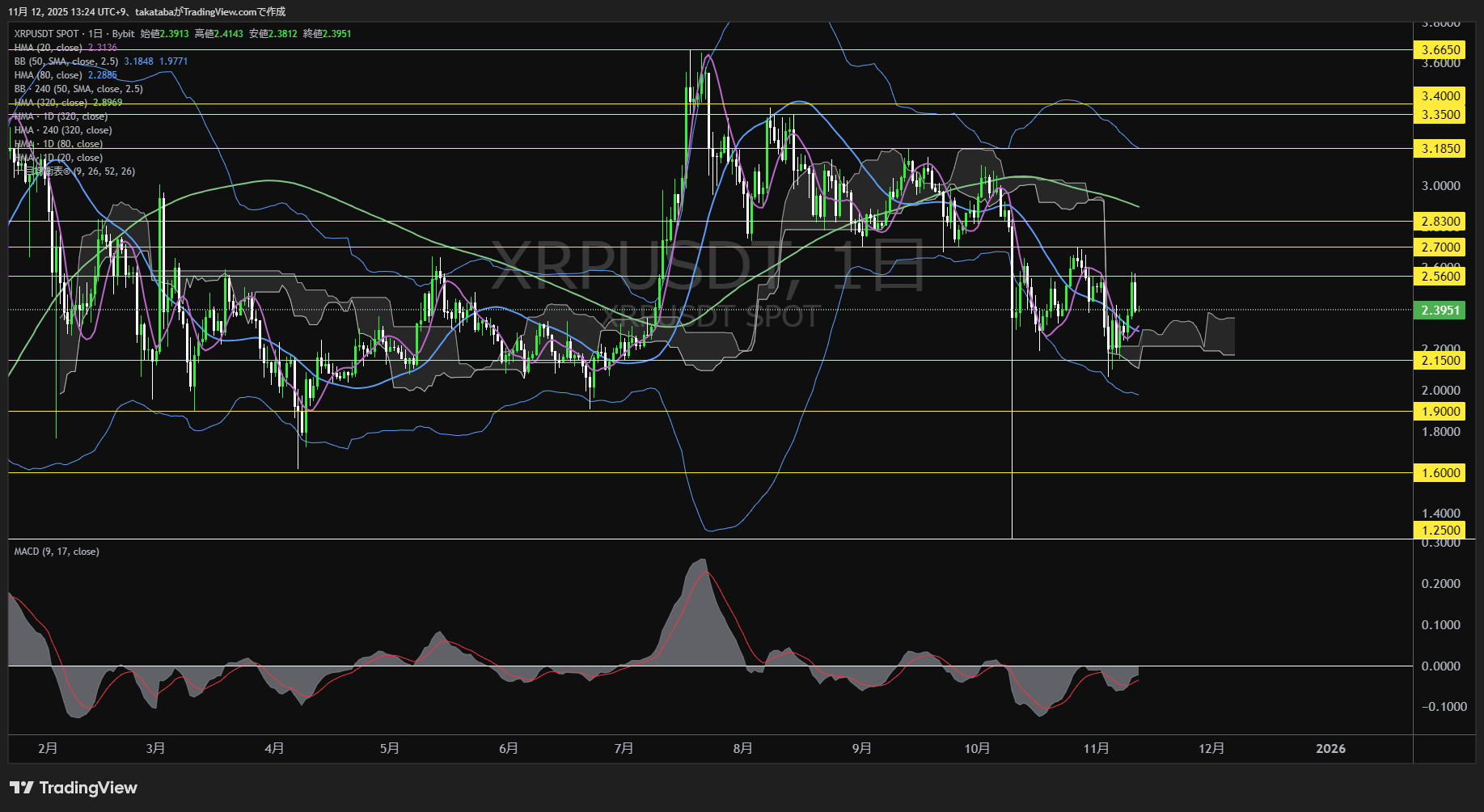Click the 1.9000 yellow price label
Screen dimensions: 1484x812
coord(1439,412)
